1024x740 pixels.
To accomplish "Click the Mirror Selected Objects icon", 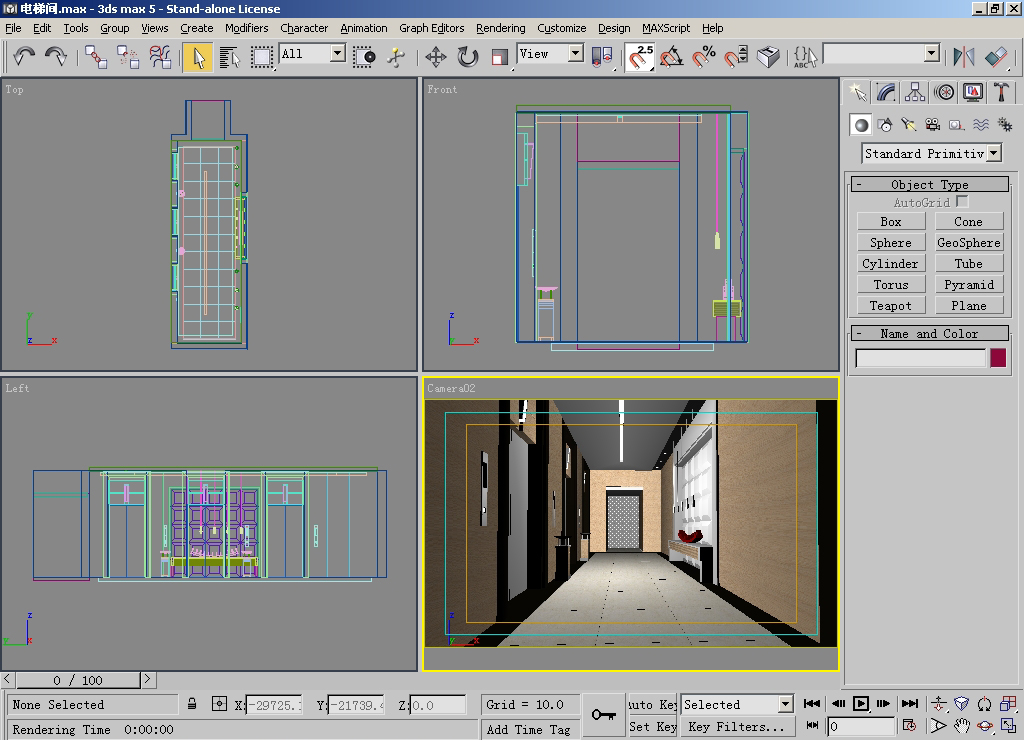I will tap(964, 57).
